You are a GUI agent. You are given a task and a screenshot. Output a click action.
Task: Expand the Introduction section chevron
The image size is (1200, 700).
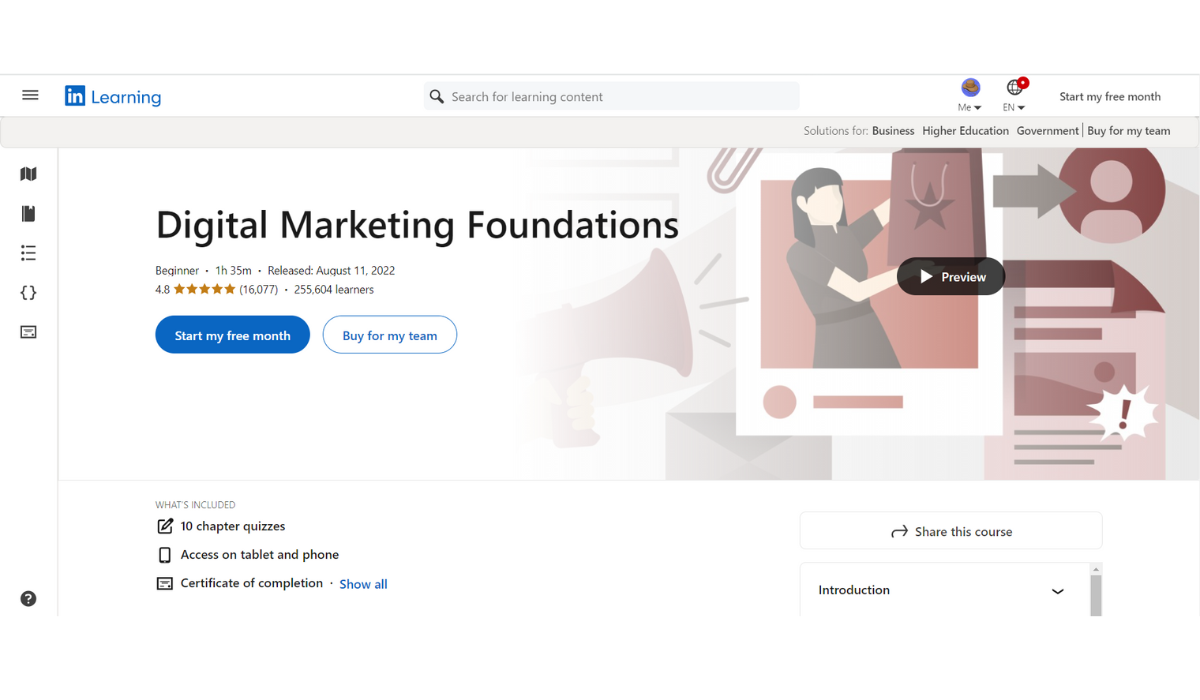(x=1057, y=591)
